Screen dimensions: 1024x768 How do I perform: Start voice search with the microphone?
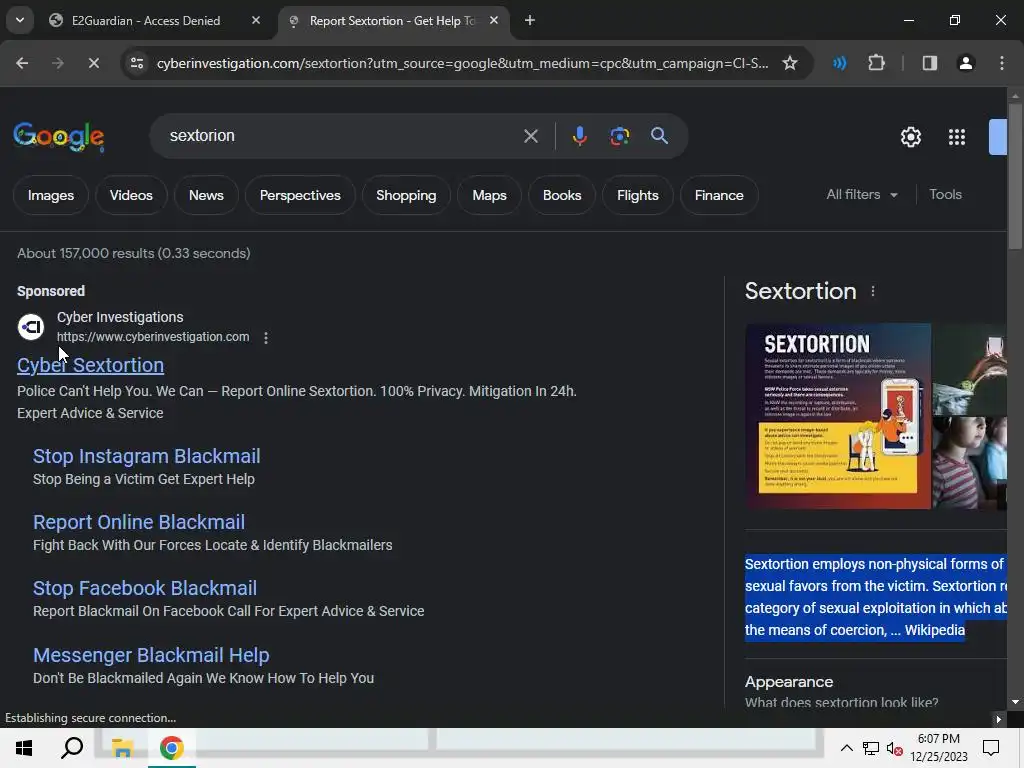579,136
